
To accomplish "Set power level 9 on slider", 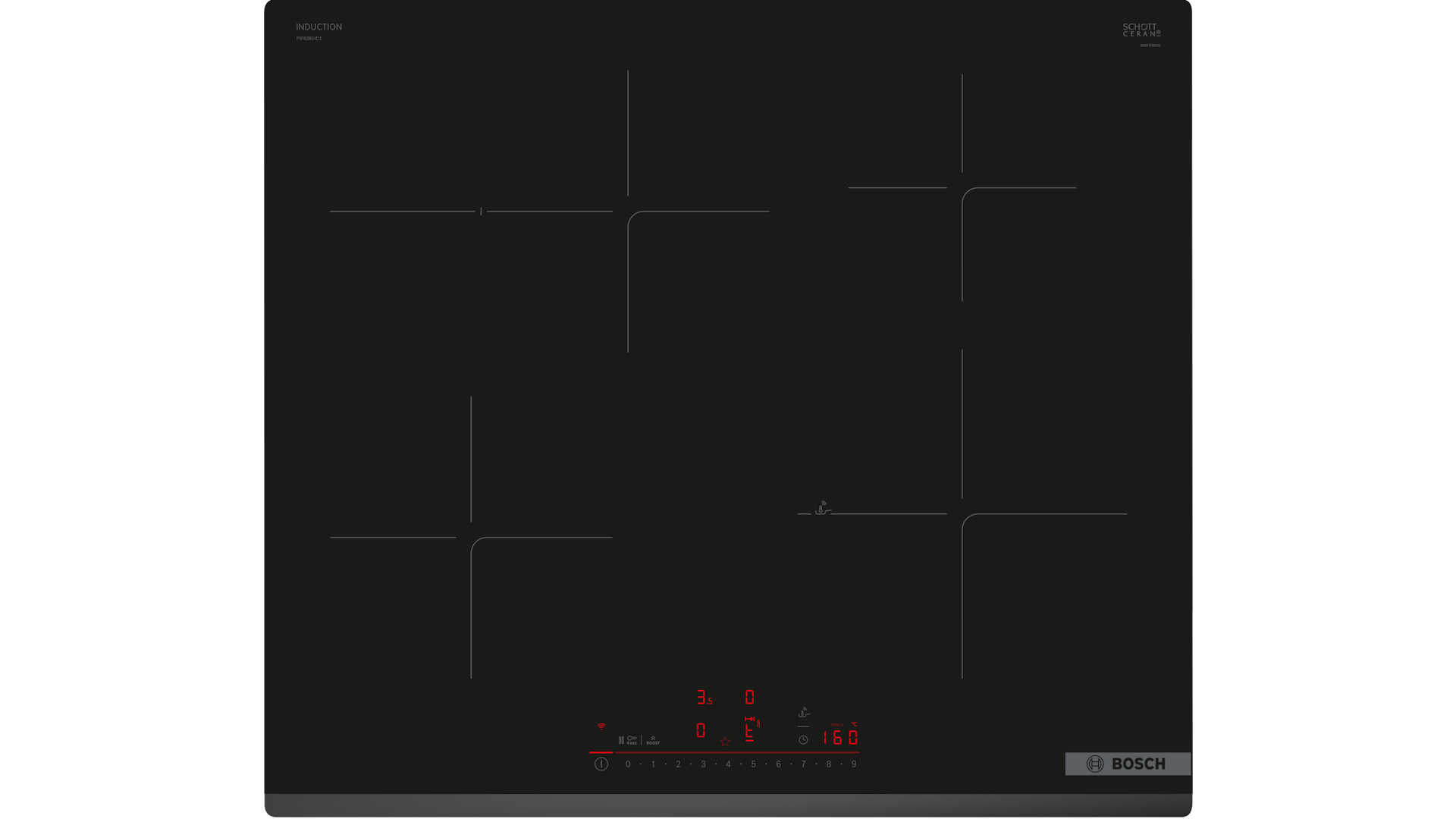I will pyautogui.click(x=854, y=764).
